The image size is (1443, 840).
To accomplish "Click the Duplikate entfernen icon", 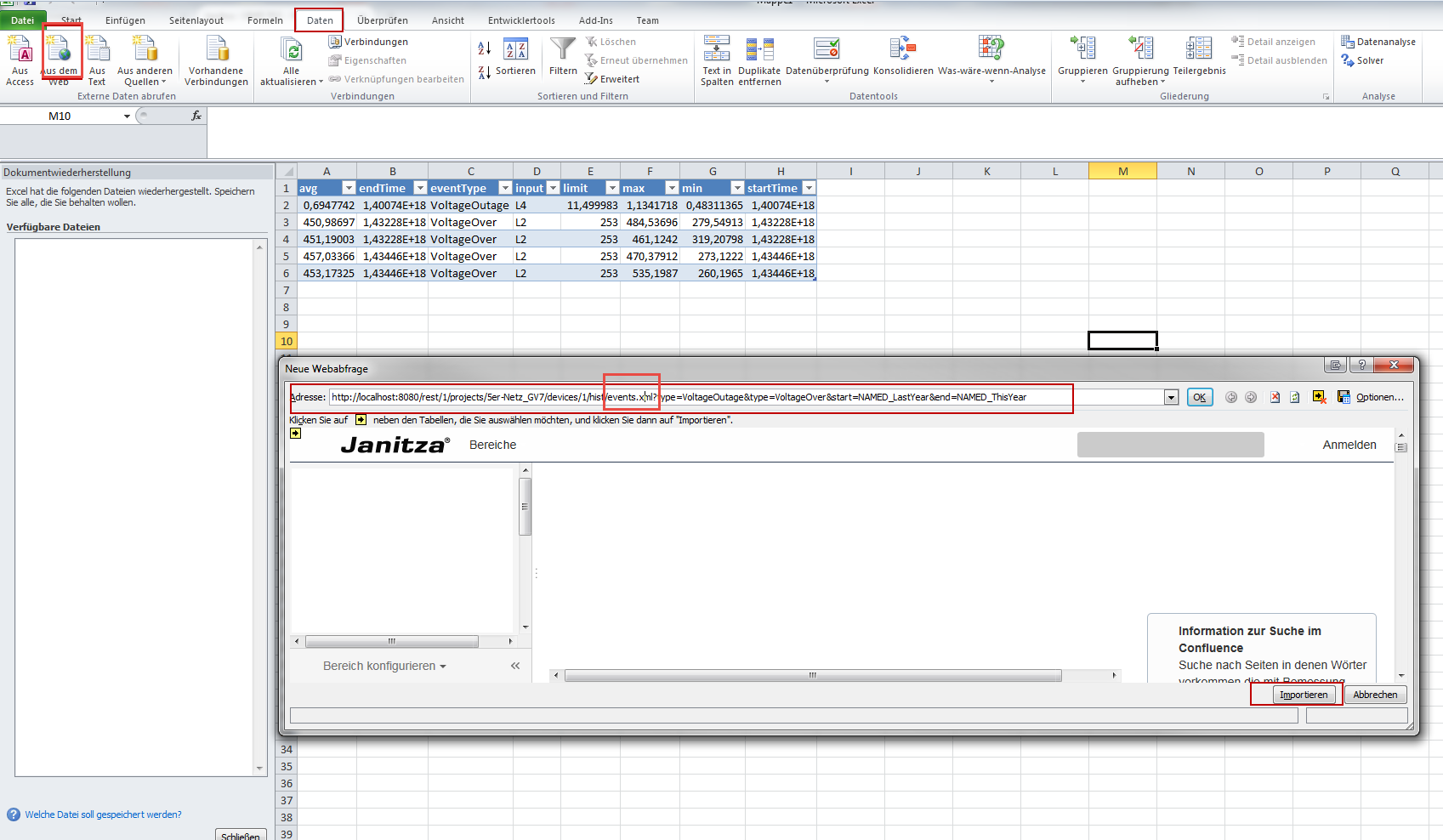I will (759, 60).
